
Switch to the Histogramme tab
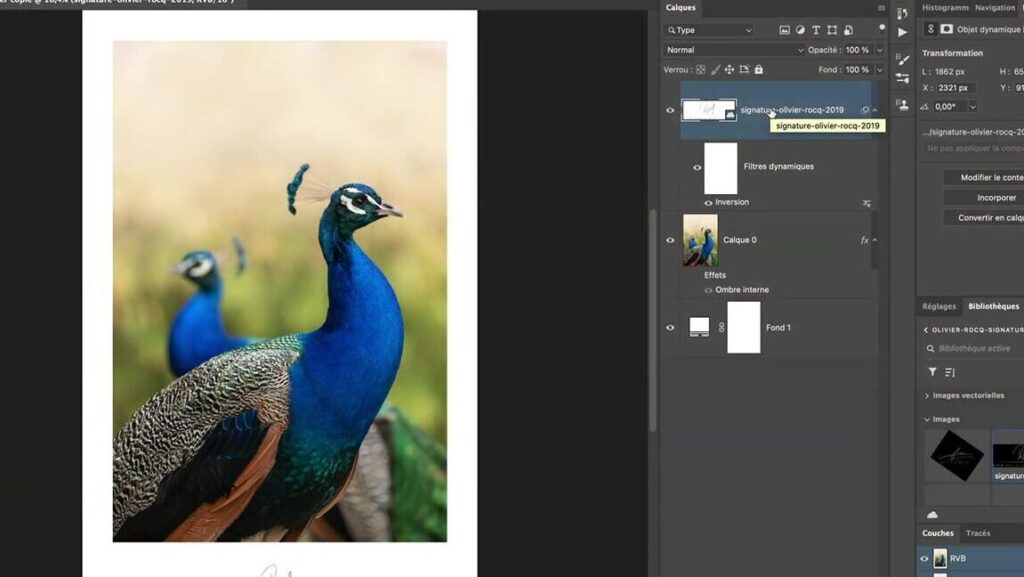pos(945,8)
